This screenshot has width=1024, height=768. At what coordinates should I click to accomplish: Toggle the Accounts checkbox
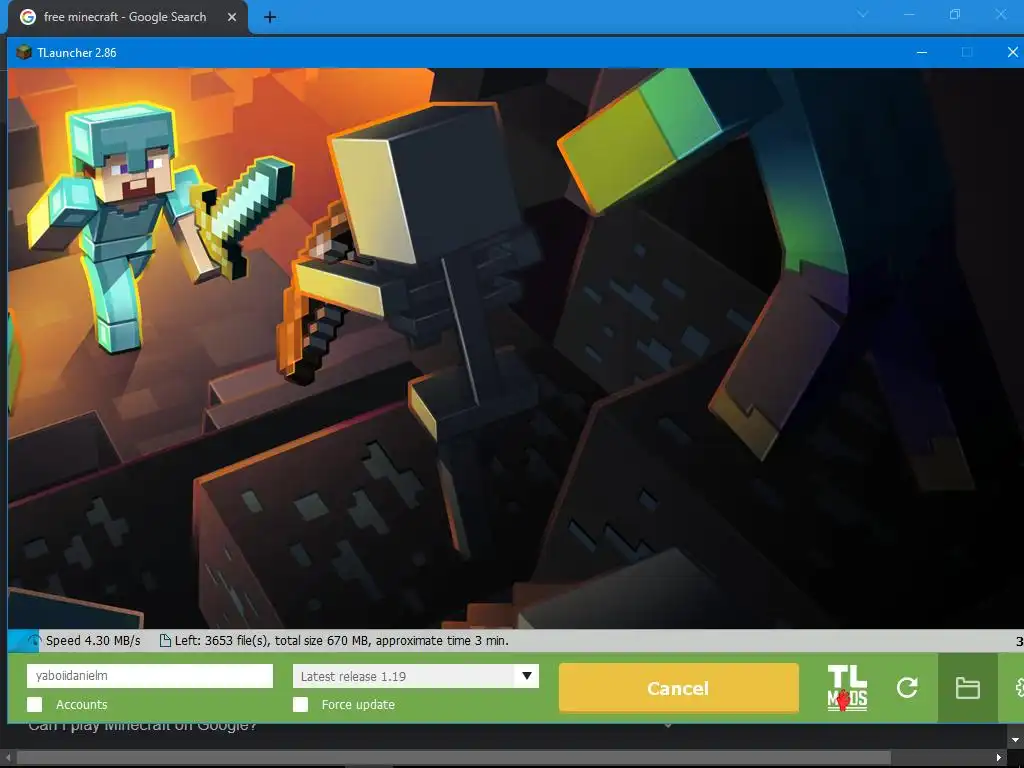coord(35,705)
